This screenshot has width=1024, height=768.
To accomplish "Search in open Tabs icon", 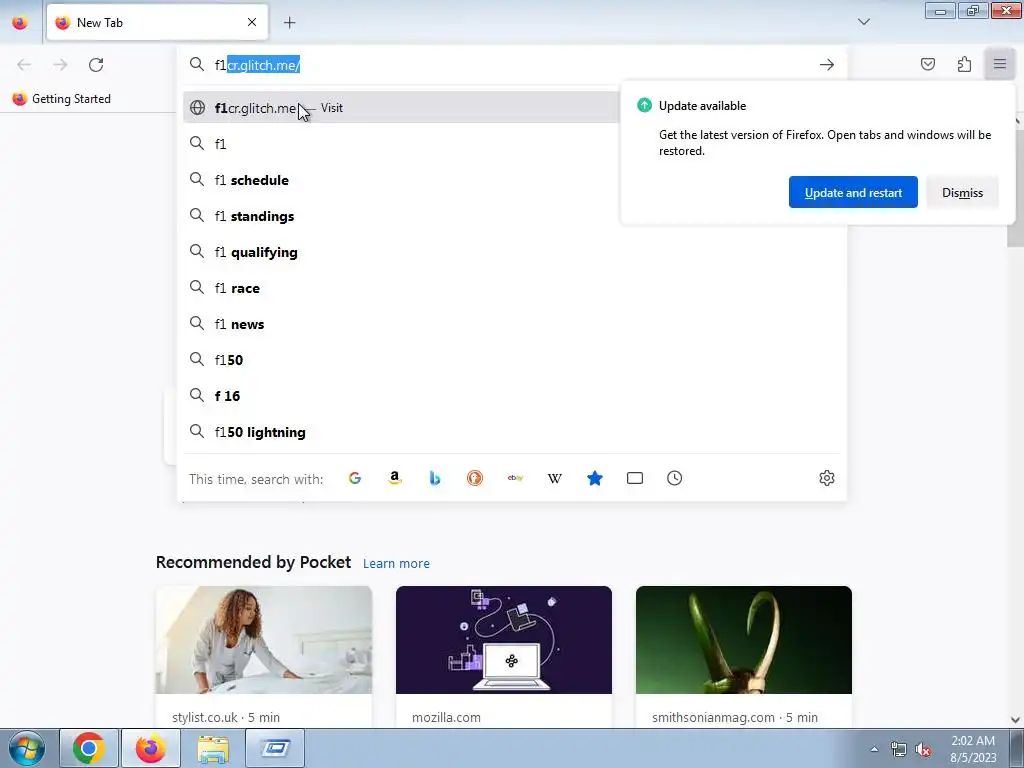I will click(x=635, y=478).
